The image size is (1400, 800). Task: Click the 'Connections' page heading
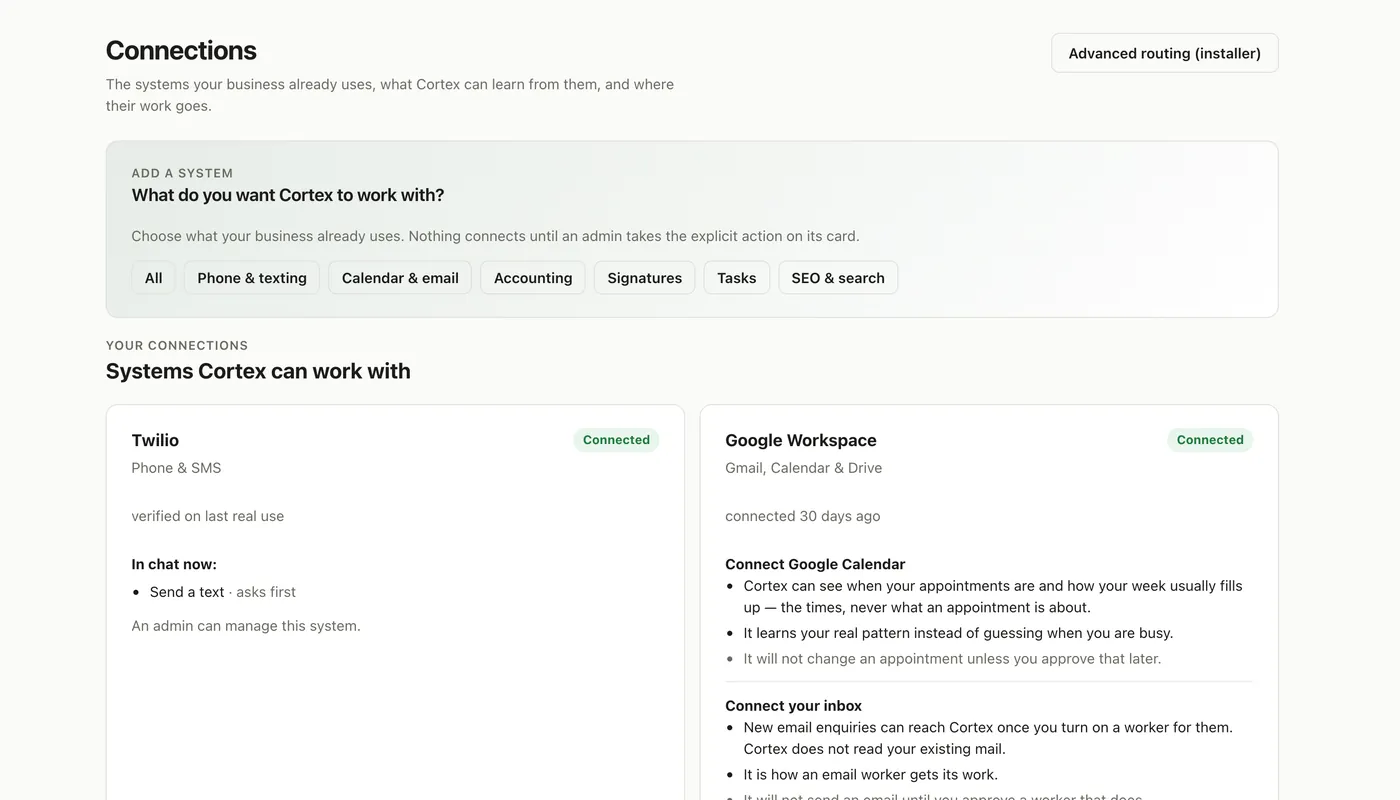point(181,50)
